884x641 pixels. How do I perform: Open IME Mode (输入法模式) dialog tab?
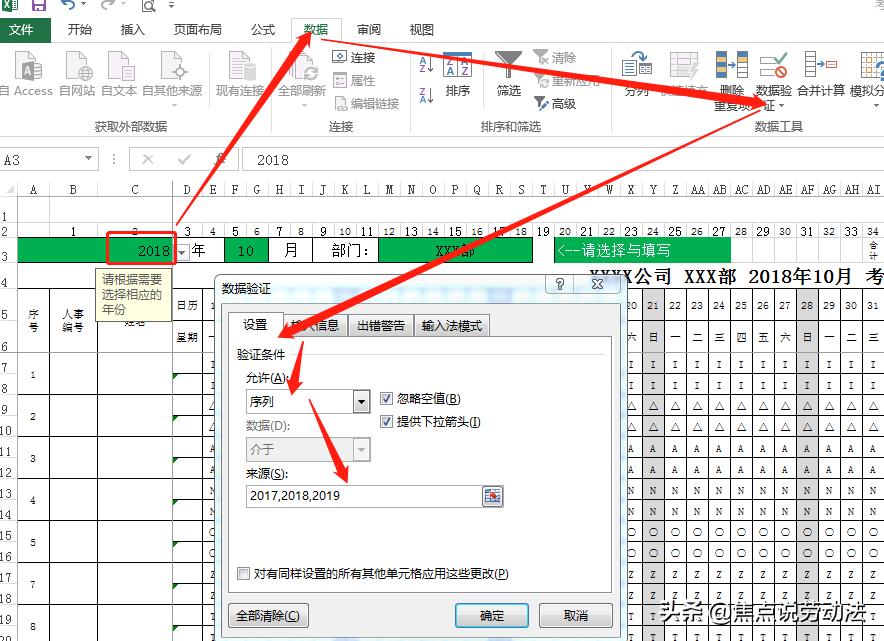pyautogui.click(x=452, y=325)
